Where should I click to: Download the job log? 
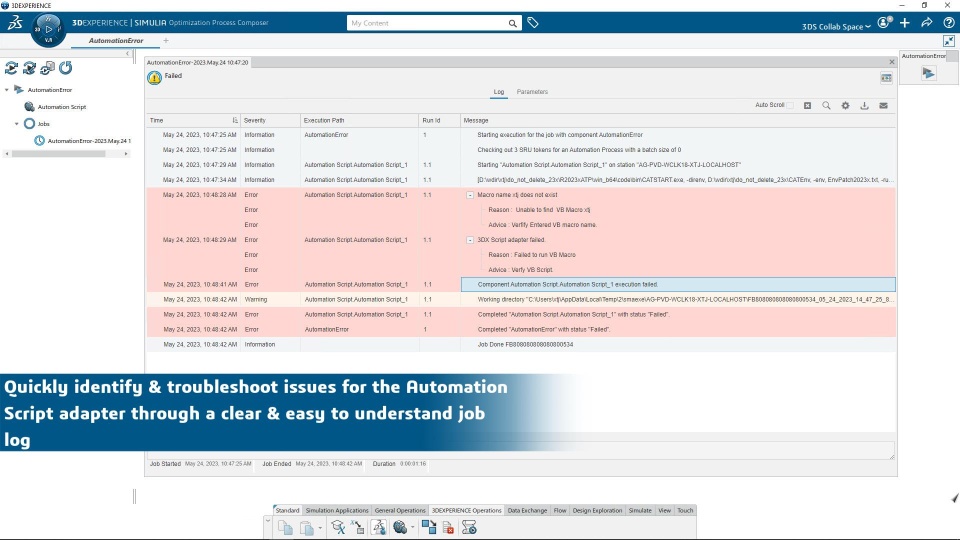click(864, 105)
